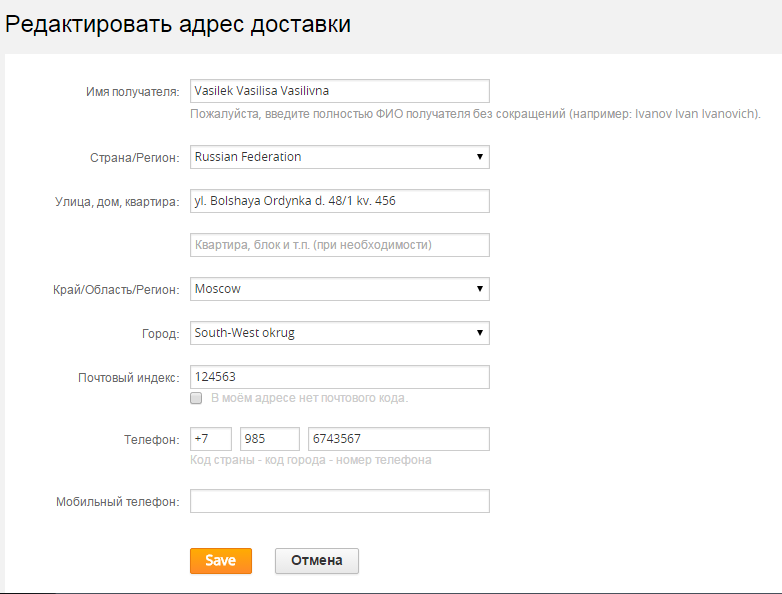Click the postal code field with 124563

point(340,377)
